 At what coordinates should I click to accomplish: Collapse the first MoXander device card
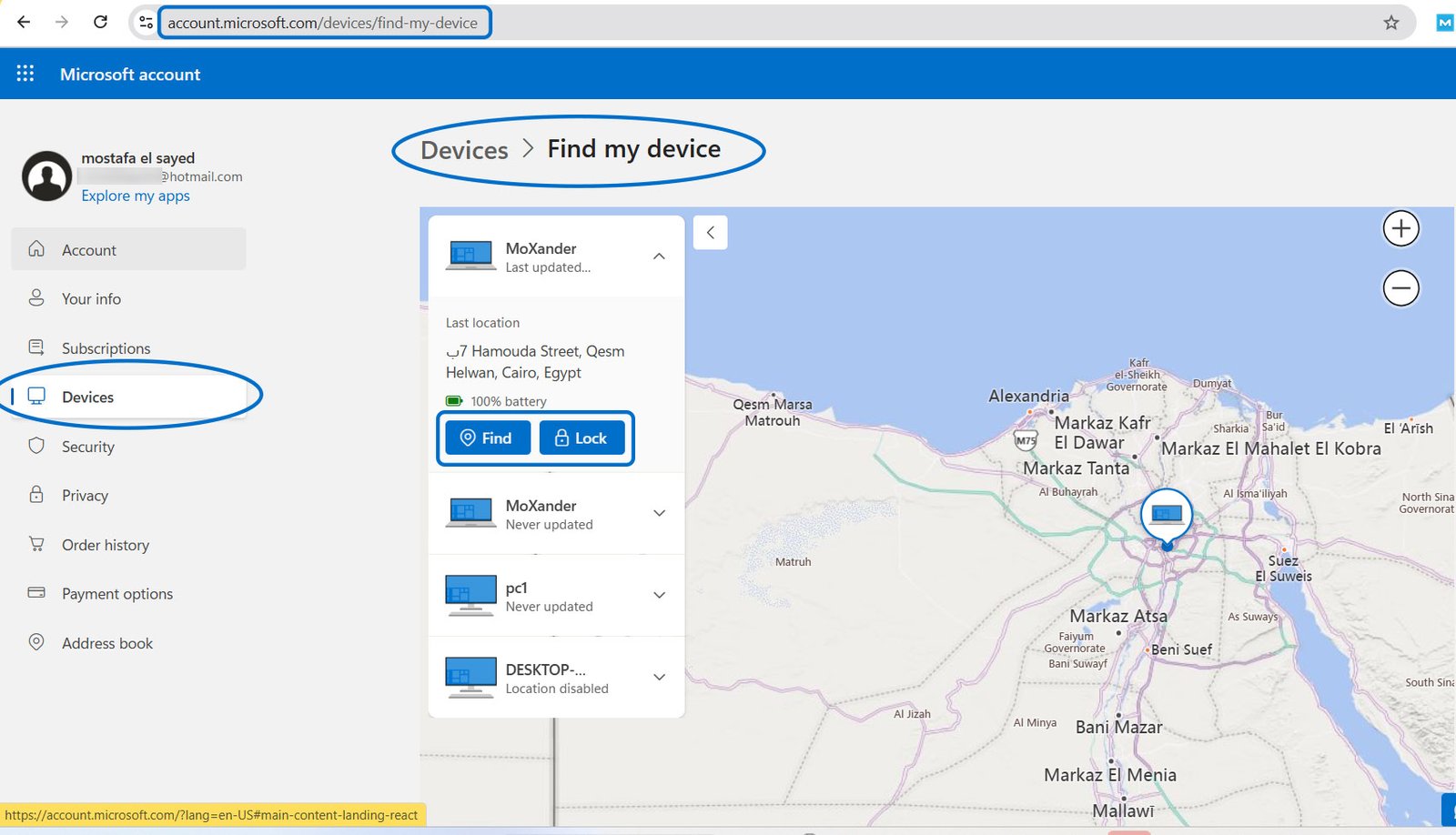[659, 257]
